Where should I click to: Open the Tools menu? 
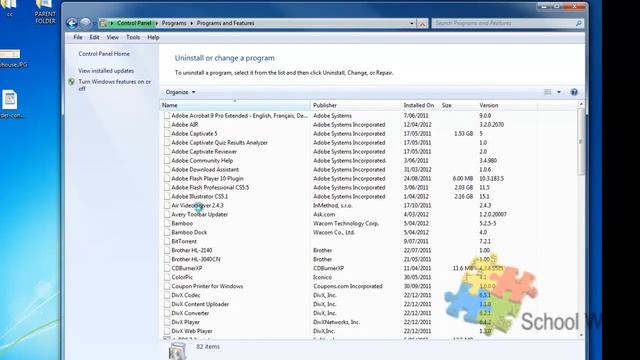(x=133, y=37)
